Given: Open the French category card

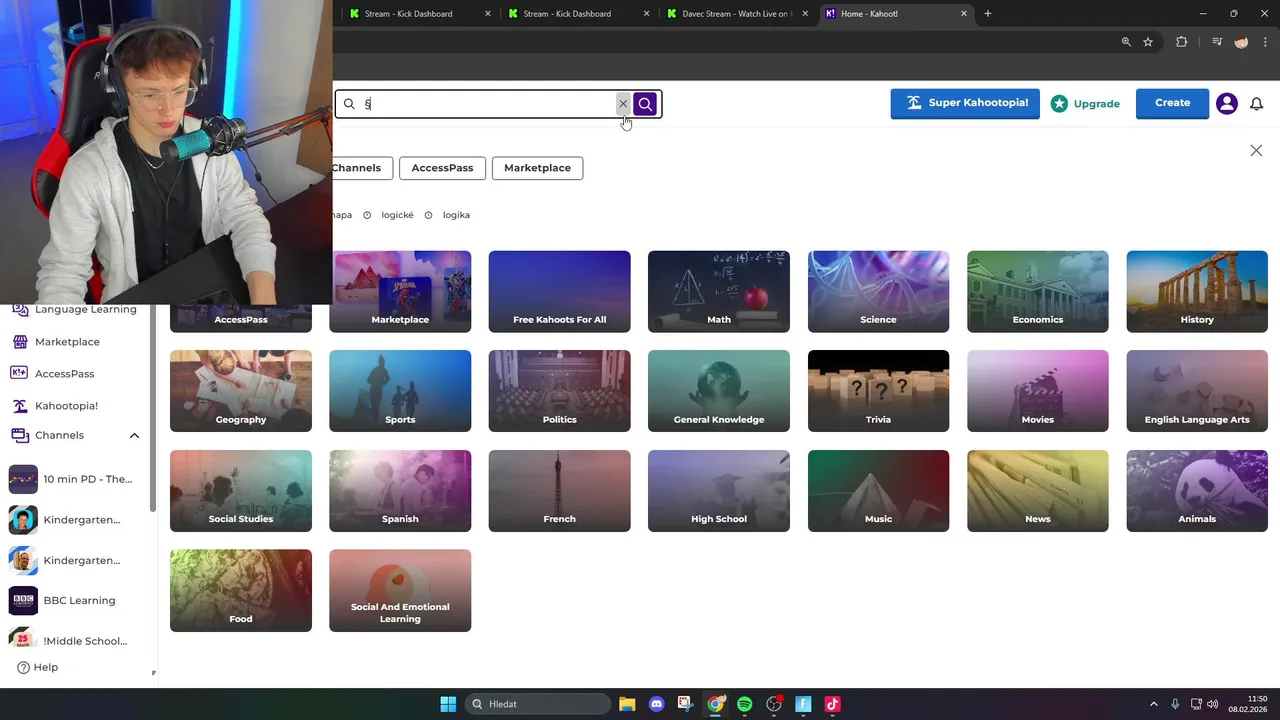Looking at the screenshot, I should click(559, 491).
